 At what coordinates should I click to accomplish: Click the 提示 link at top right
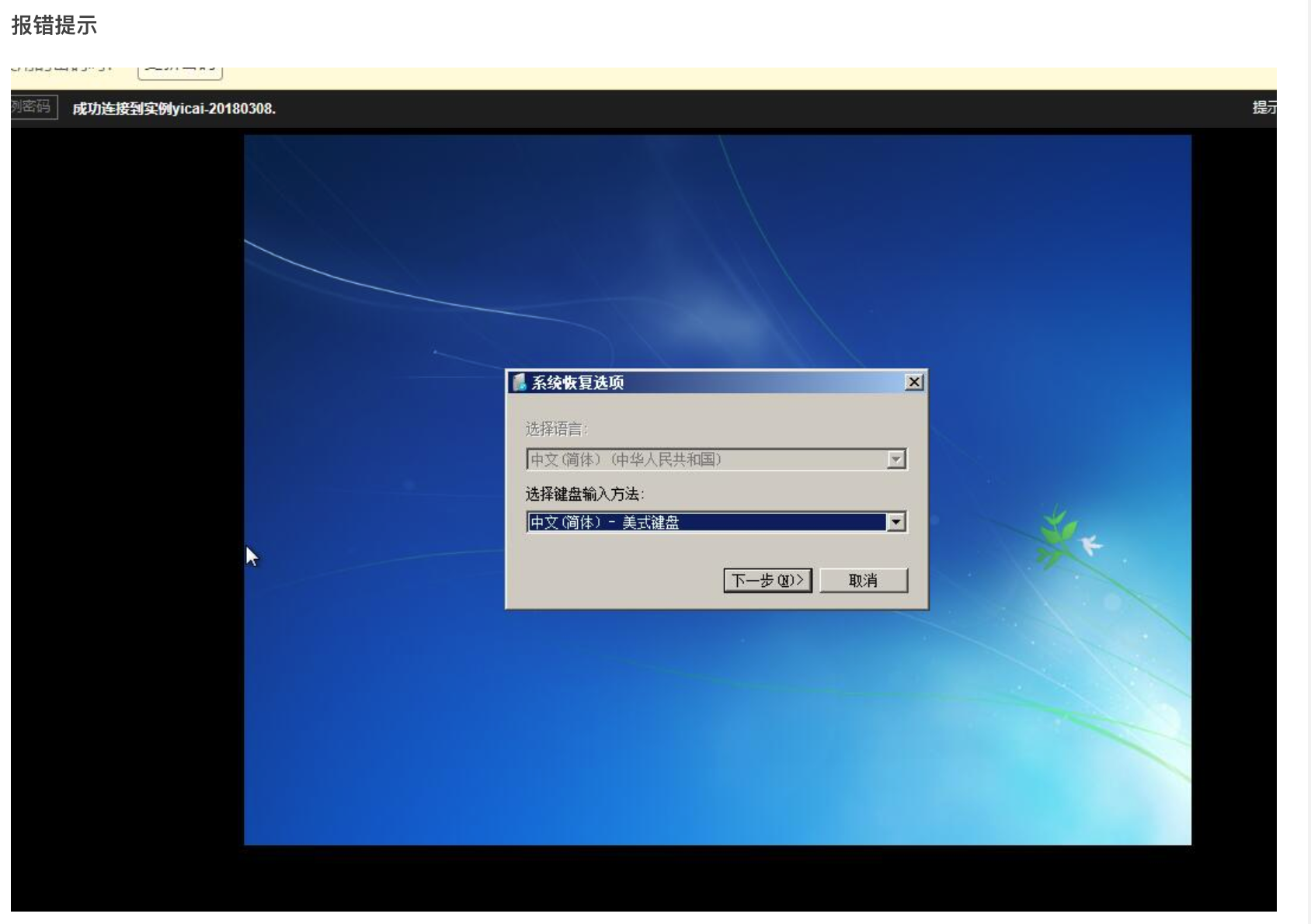coord(1264,108)
